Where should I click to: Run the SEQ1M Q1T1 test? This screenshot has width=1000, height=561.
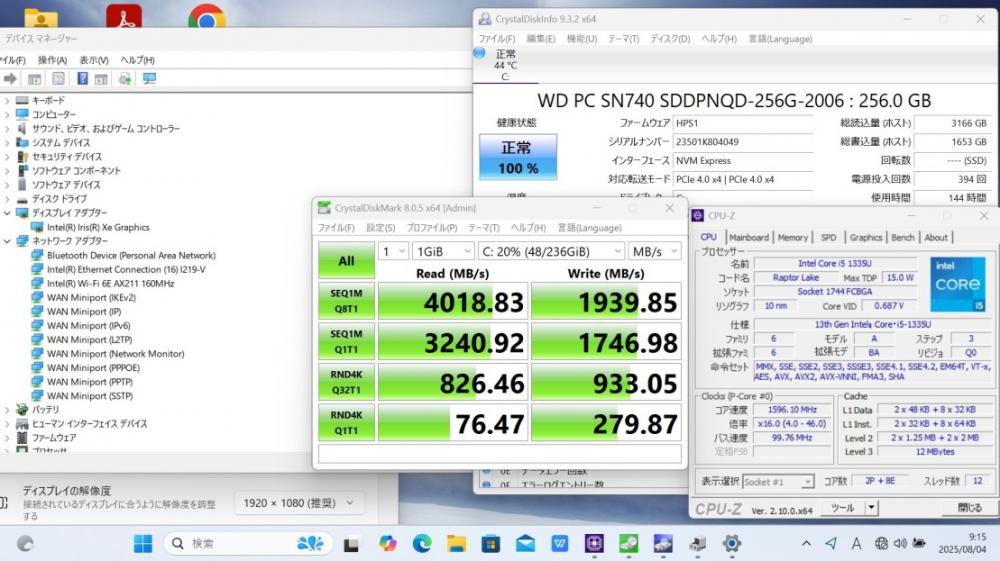[x=346, y=342]
